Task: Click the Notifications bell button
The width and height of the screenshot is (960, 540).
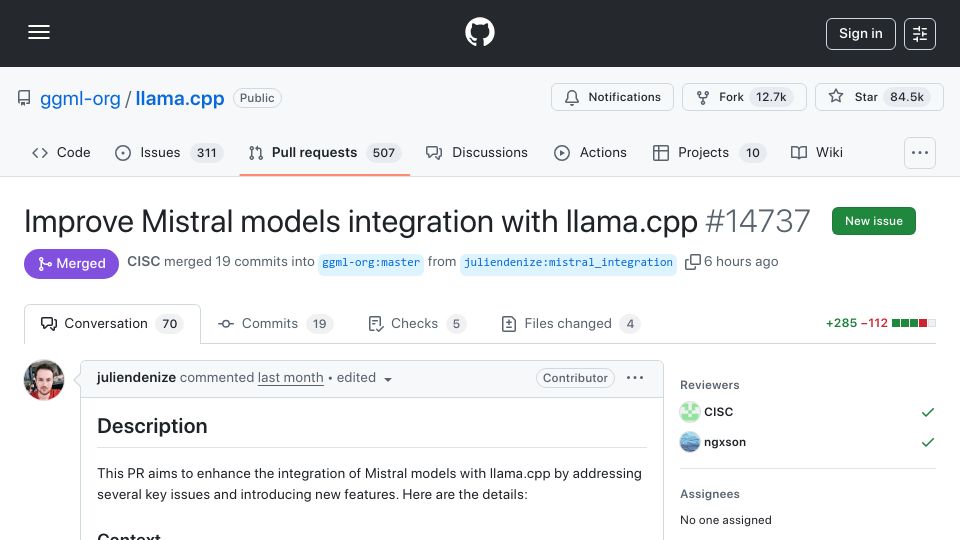Action: 612,97
